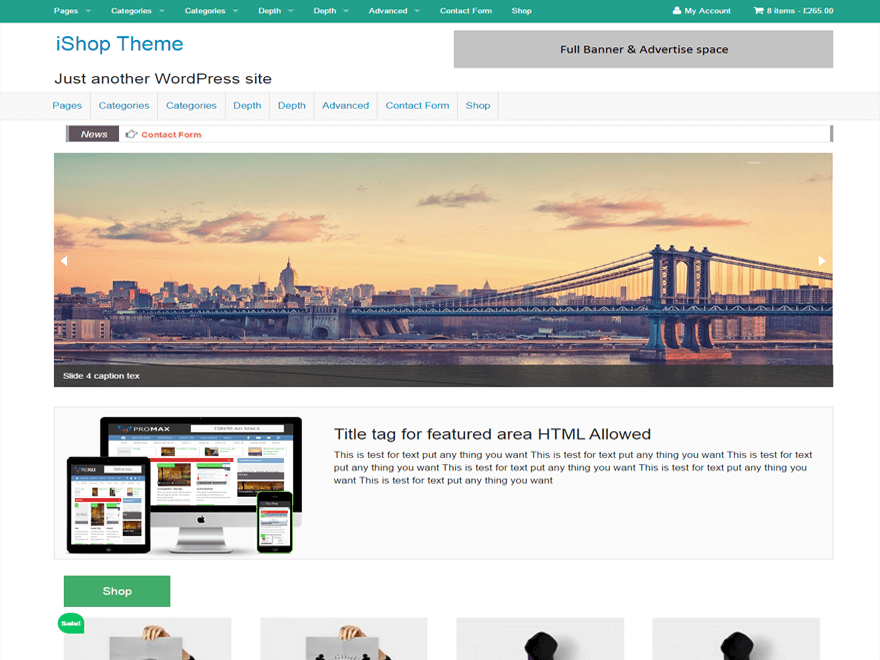
Task: Click the pointing hand icon in the news ticker
Action: coord(131,134)
